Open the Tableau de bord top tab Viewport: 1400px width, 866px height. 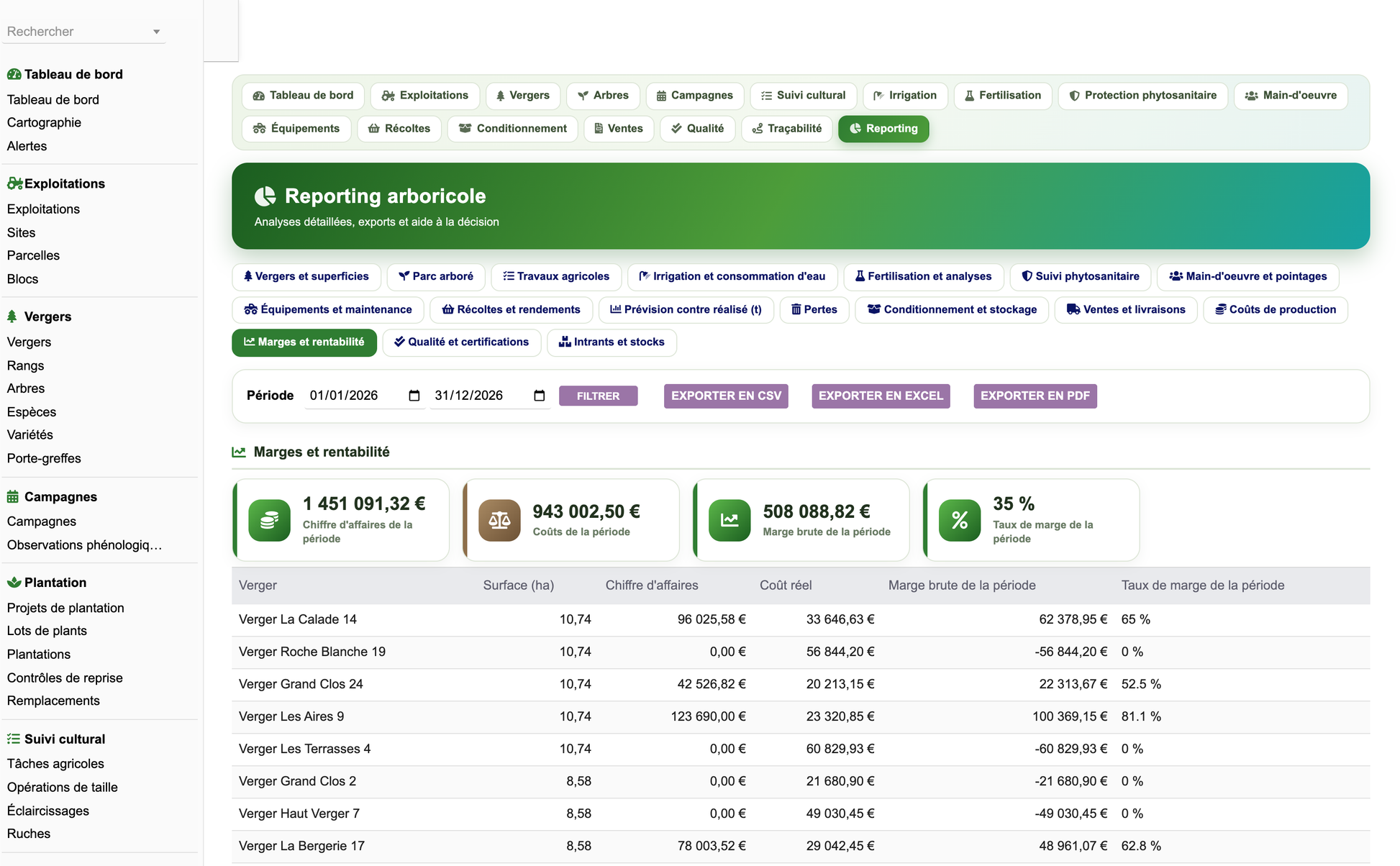tap(304, 96)
